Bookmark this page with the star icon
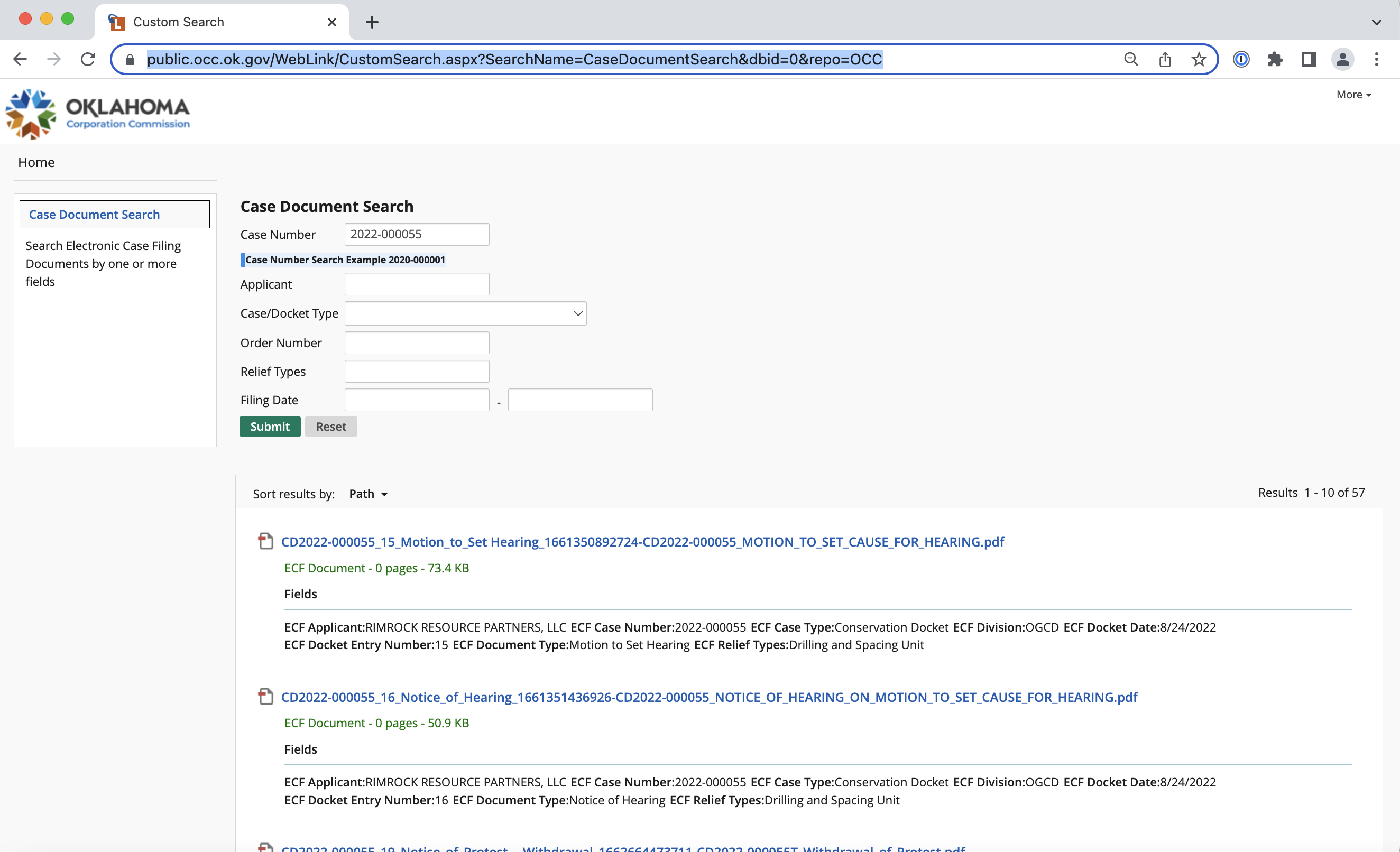The image size is (1400, 852). [x=1199, y=59]
